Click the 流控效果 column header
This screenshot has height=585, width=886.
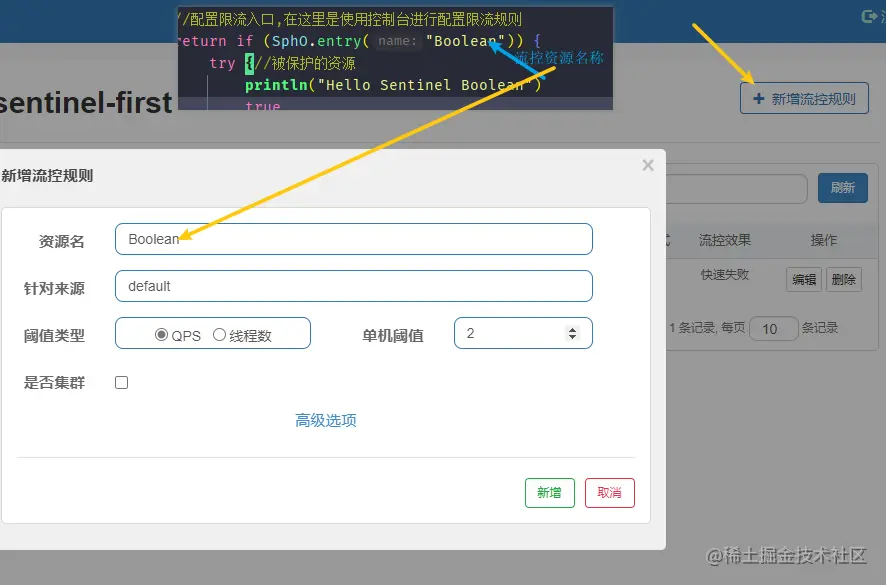[725, 240]
